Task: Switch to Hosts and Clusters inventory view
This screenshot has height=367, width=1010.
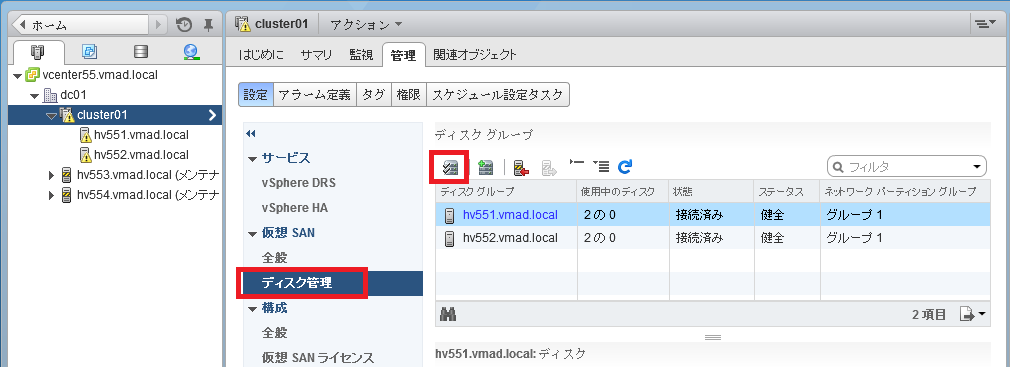Action: [37, 52]
